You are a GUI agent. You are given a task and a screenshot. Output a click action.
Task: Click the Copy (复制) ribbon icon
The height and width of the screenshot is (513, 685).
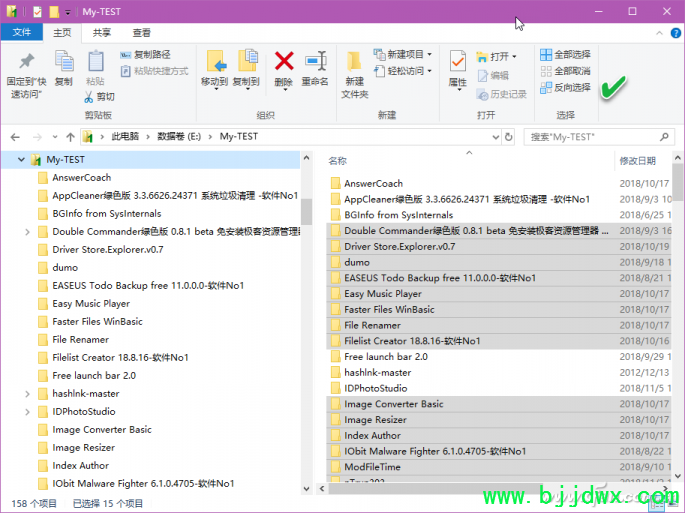(64, 61)
